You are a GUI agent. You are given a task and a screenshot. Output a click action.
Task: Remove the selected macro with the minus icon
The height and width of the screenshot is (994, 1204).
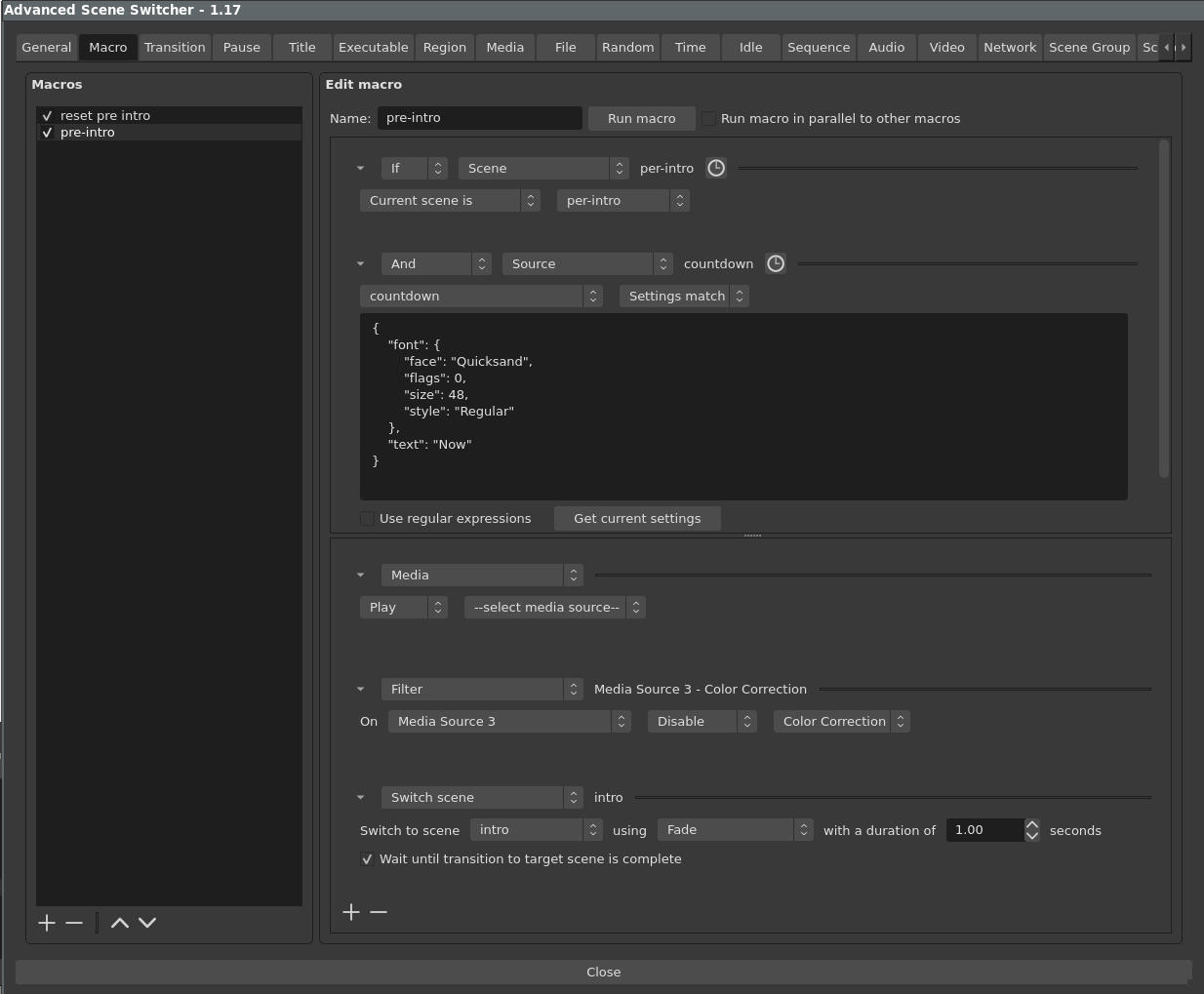pos(73,922)
